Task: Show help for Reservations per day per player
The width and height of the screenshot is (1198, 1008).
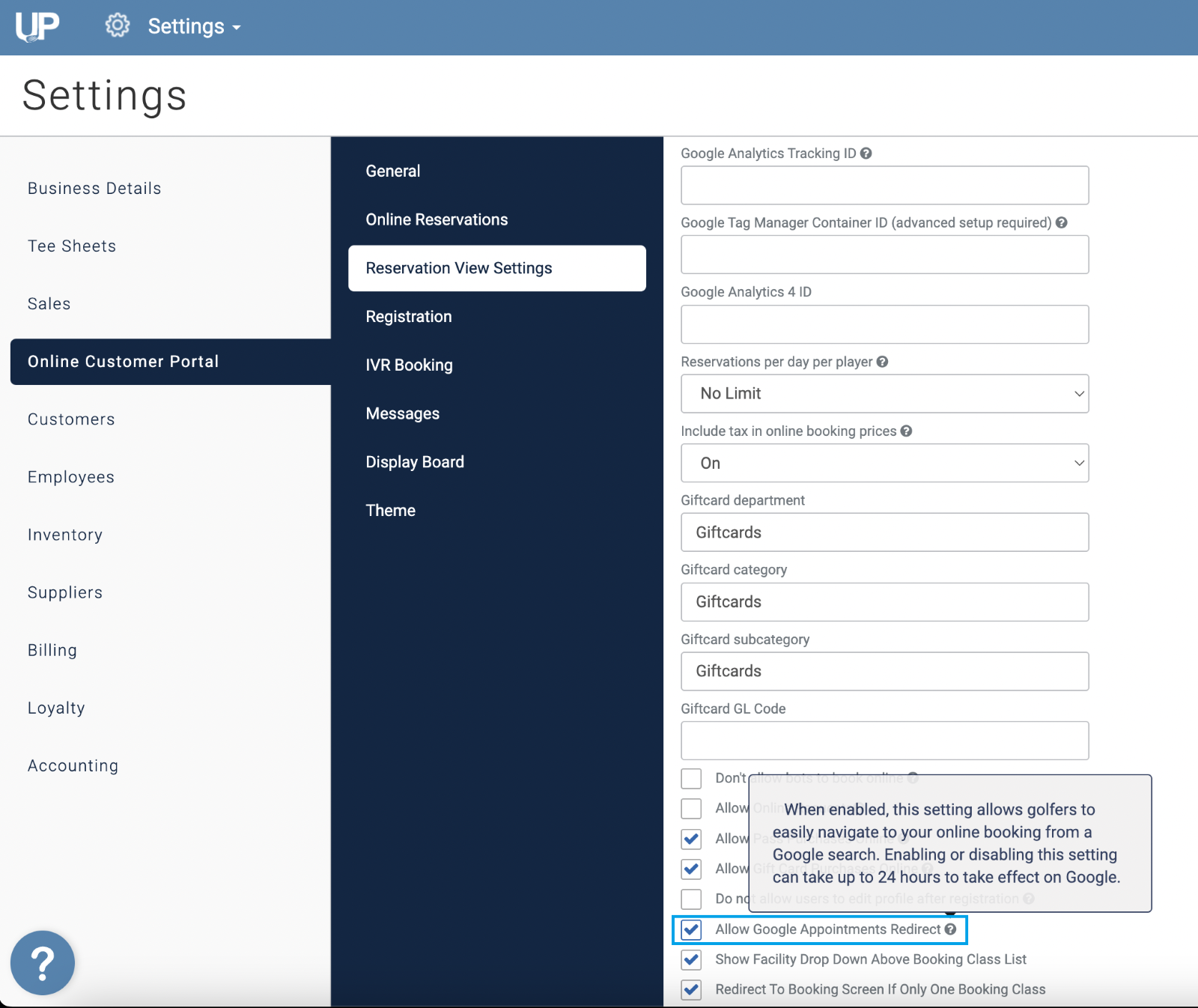Action: pos(883,362)
